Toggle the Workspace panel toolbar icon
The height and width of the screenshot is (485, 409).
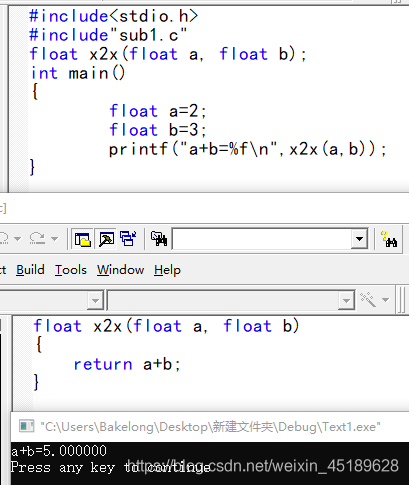click(83, 239)
